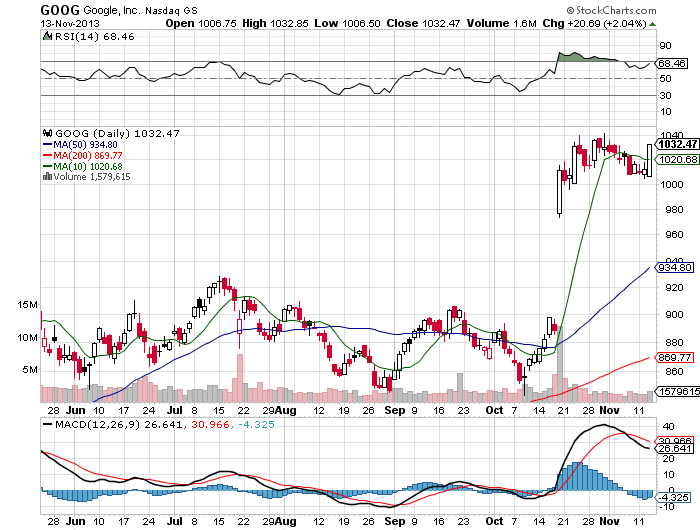The height and width of the screenshot is (530, 700).
Task: Click the 'Nov' label under the MACD panel
Action: 609,521
